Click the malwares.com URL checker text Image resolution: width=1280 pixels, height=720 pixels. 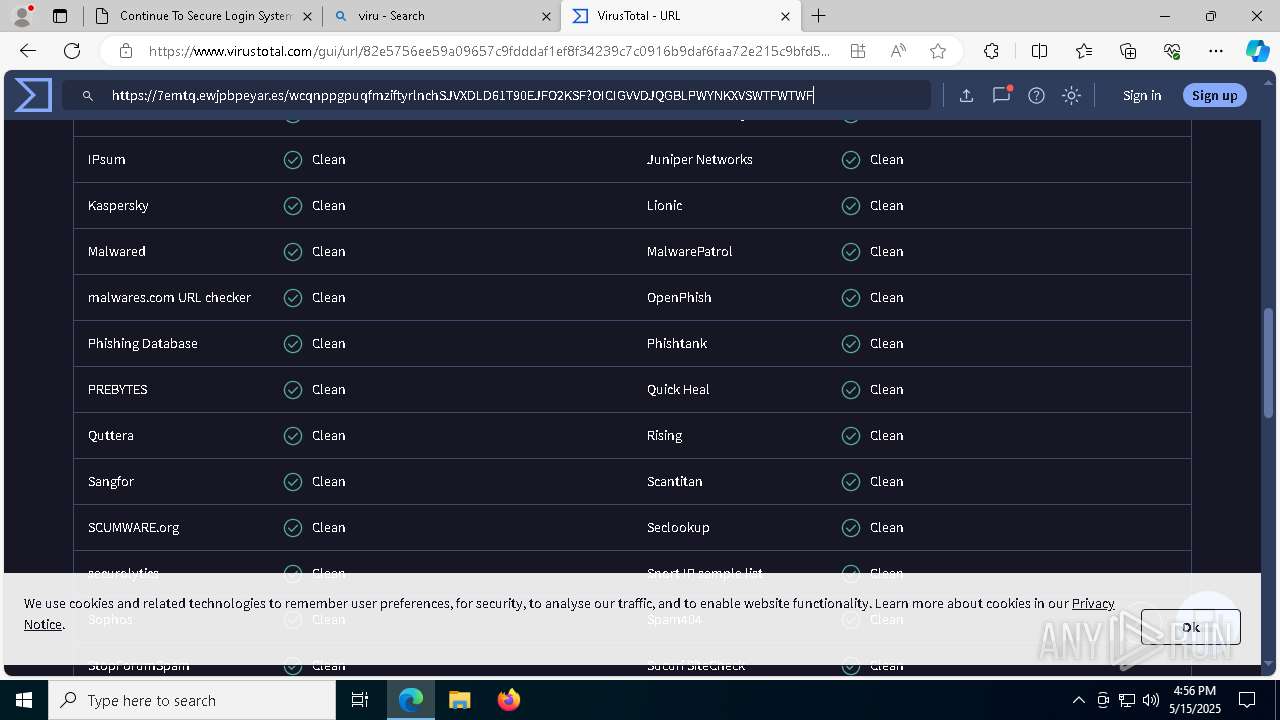(169, 297)
